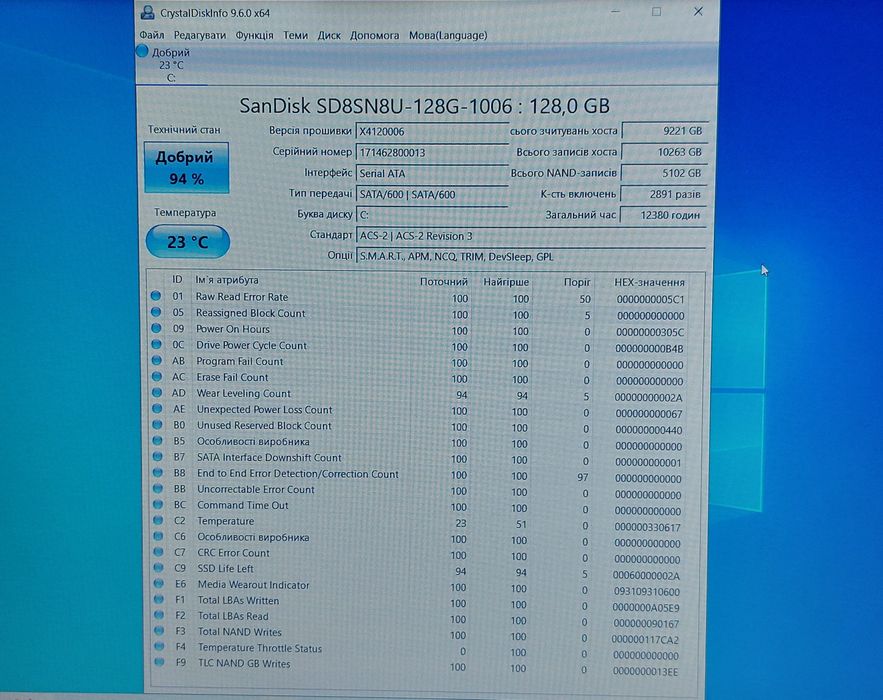Viewport: 883px width, 700px height.
Task: Click the options field S.M.A.R.T., APM, NCQ
Action: [530, 257]
